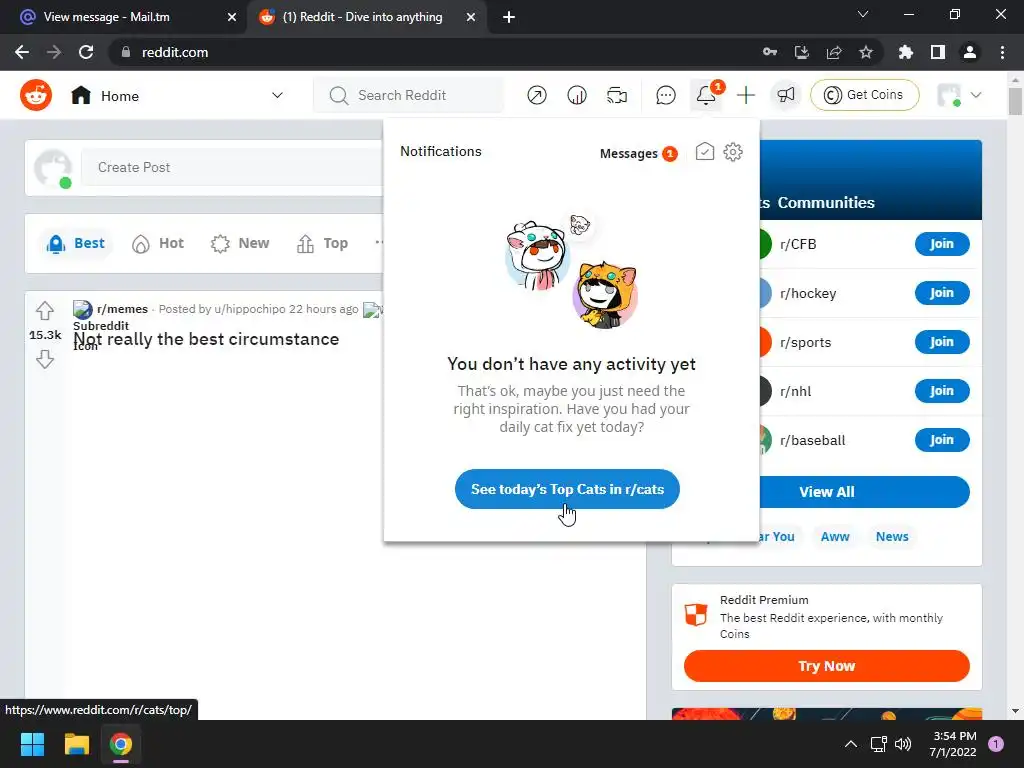The width and height of the screenshot is (1024, 768).
Task: Open Reddit Live video icon
Action: 616,95
